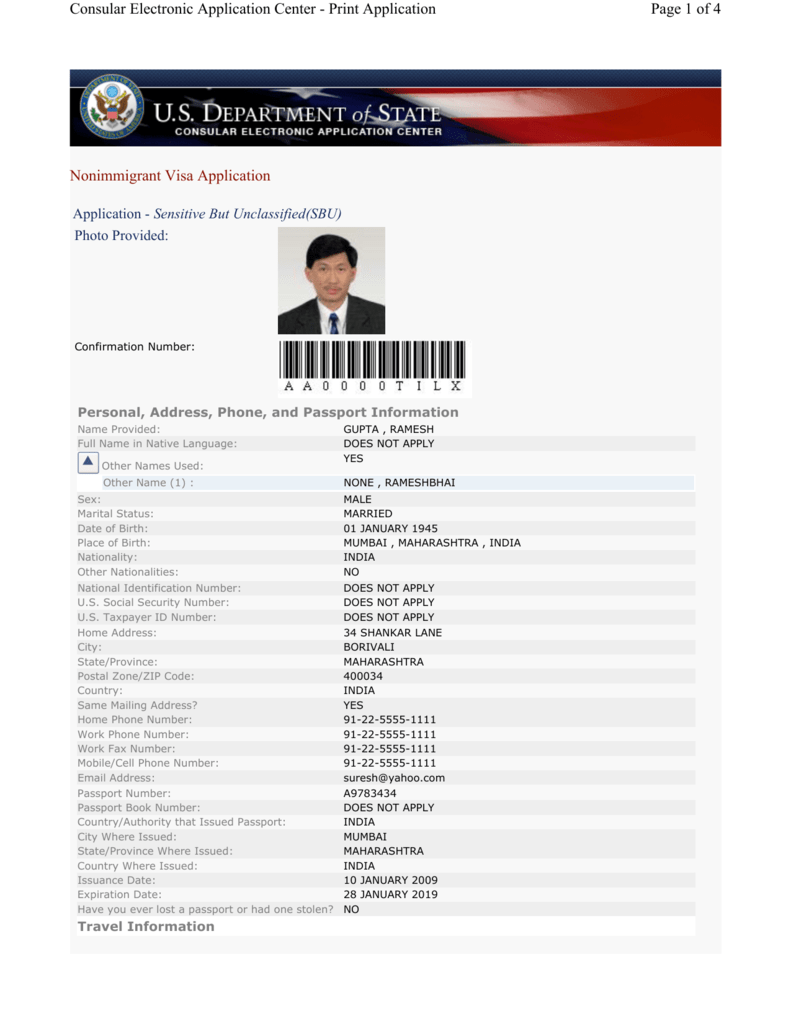Screen dimensions: 791x1024
Task: Select the marital status value MARRIED
Action: click(x=368, y=514)
